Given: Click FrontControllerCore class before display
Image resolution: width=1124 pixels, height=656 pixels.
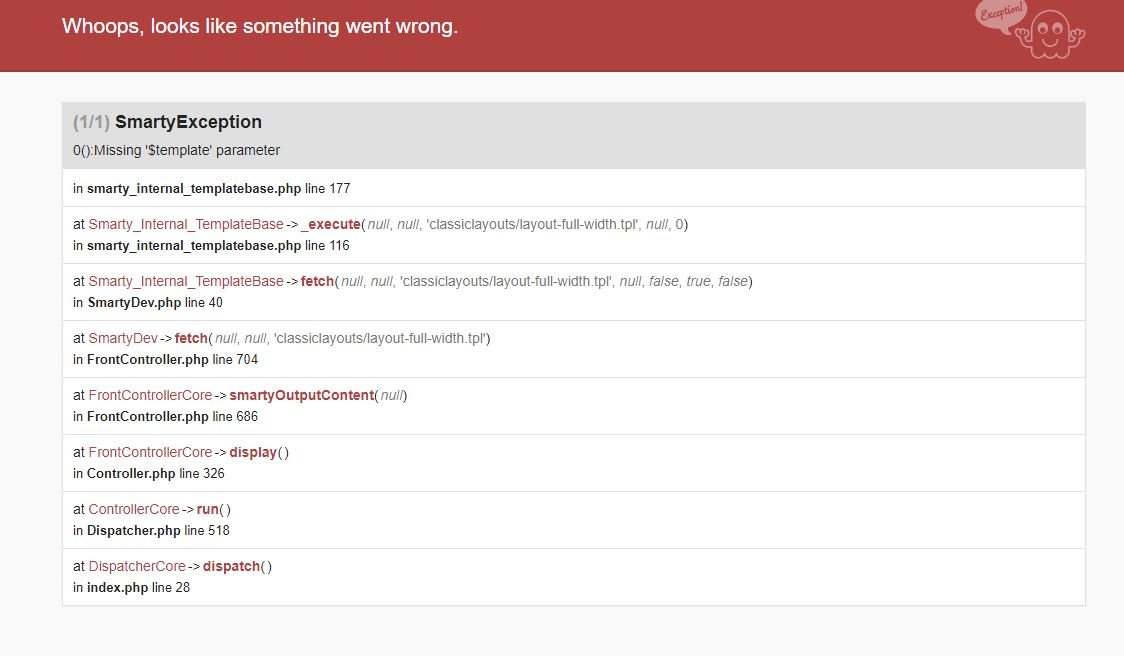Looking at the screenshot, I should [150, 452].
